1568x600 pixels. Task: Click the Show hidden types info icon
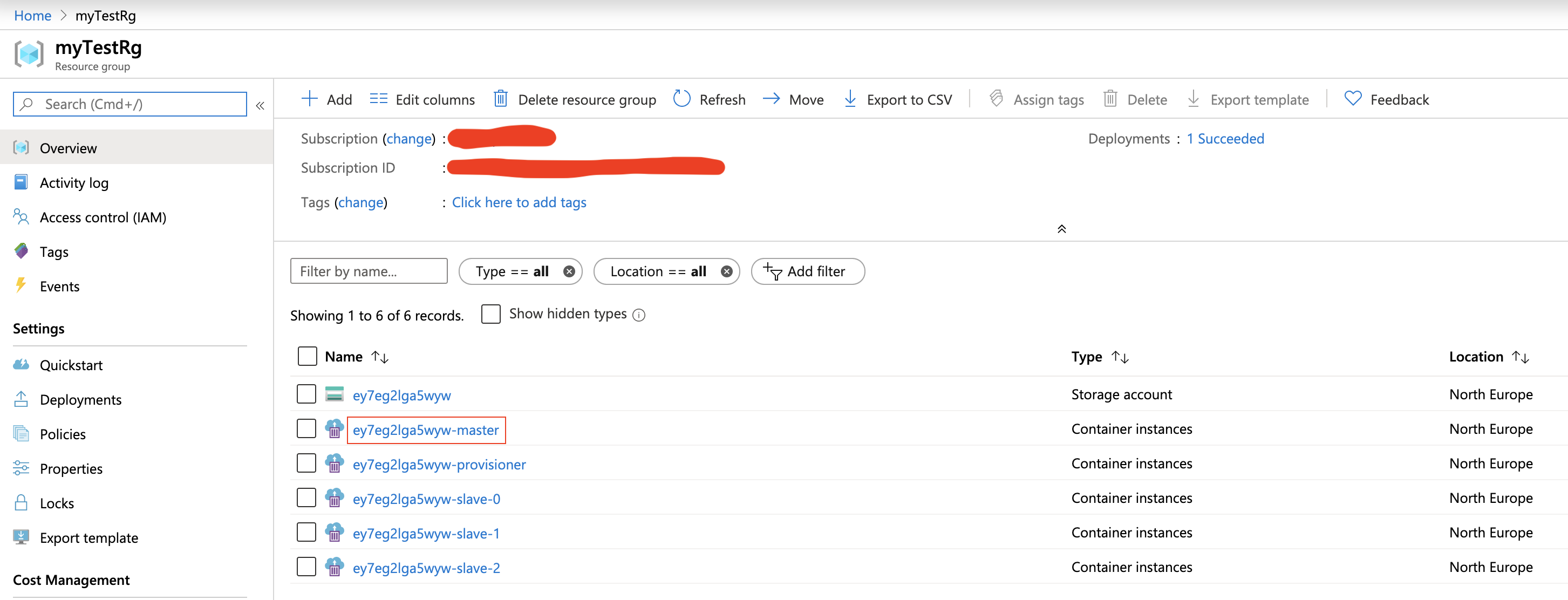[x=638, y=315]
